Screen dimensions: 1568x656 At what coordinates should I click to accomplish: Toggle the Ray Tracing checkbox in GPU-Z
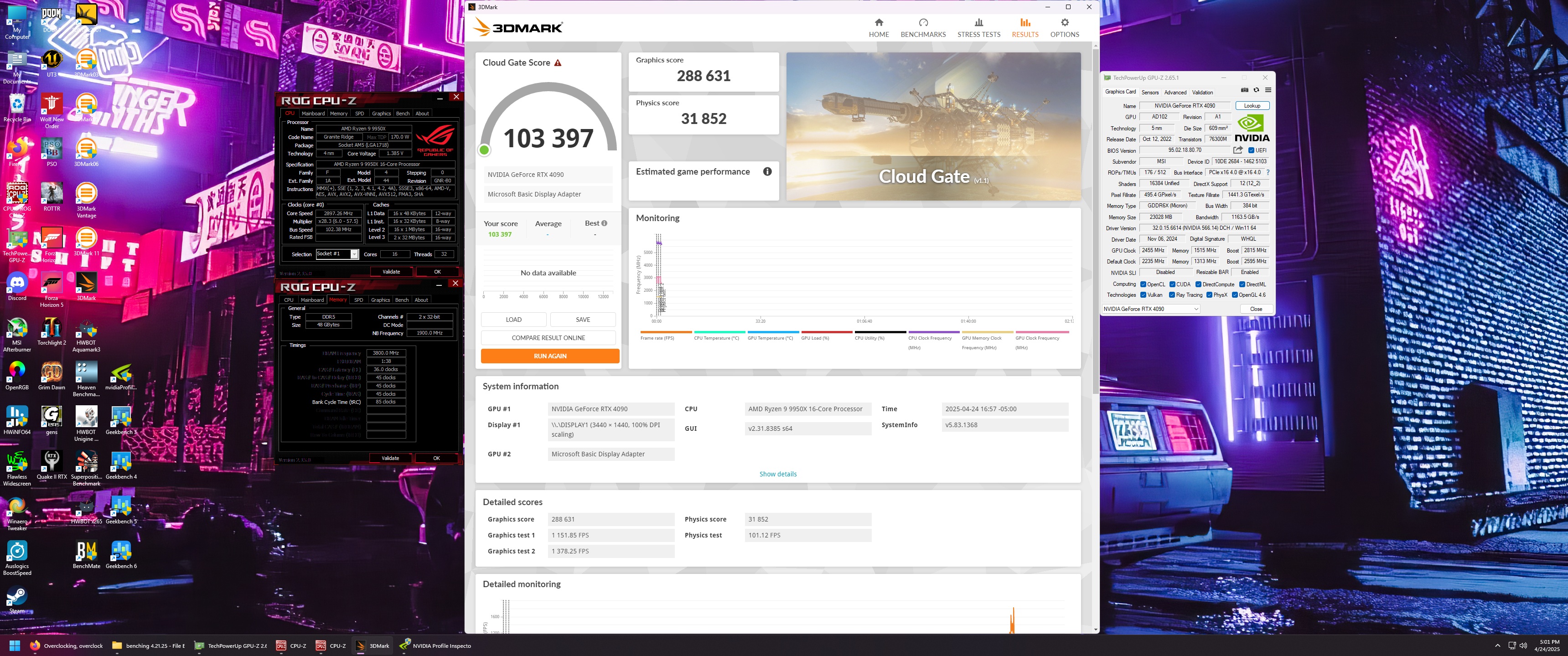[1172, 295]
